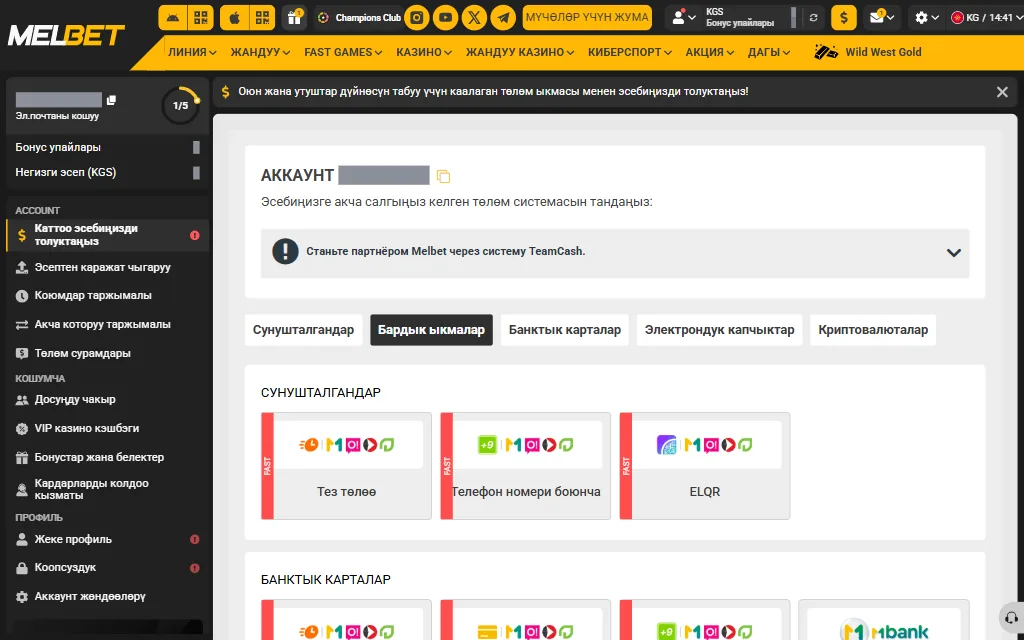Open the Android QR code icon
This screenshot has width=1024, height=640.
click(200, 18)
